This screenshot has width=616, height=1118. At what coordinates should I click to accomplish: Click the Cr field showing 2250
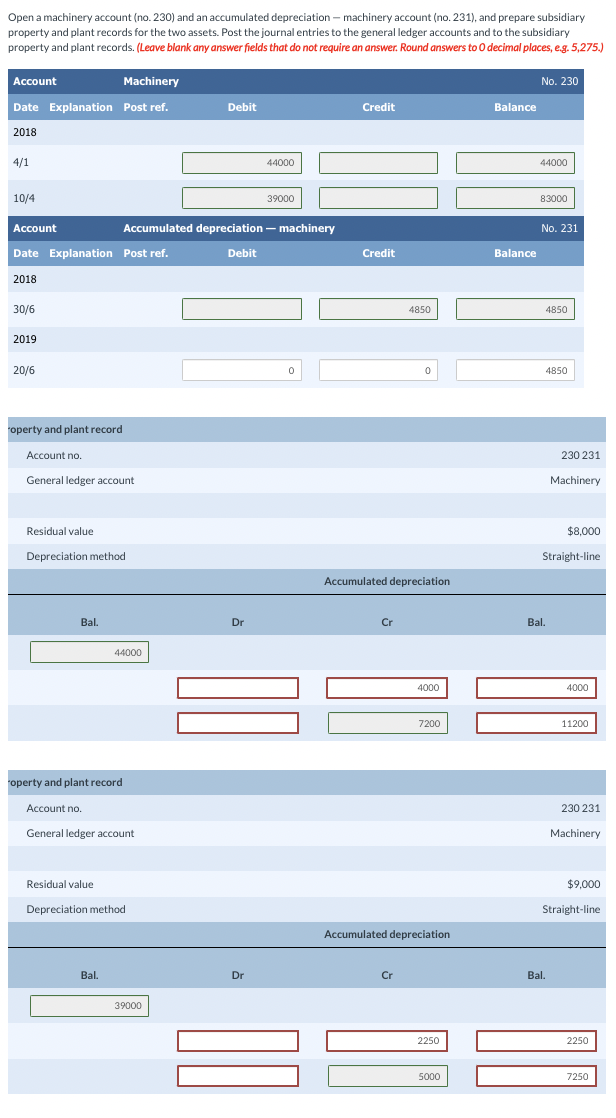tap(387, 1040)
